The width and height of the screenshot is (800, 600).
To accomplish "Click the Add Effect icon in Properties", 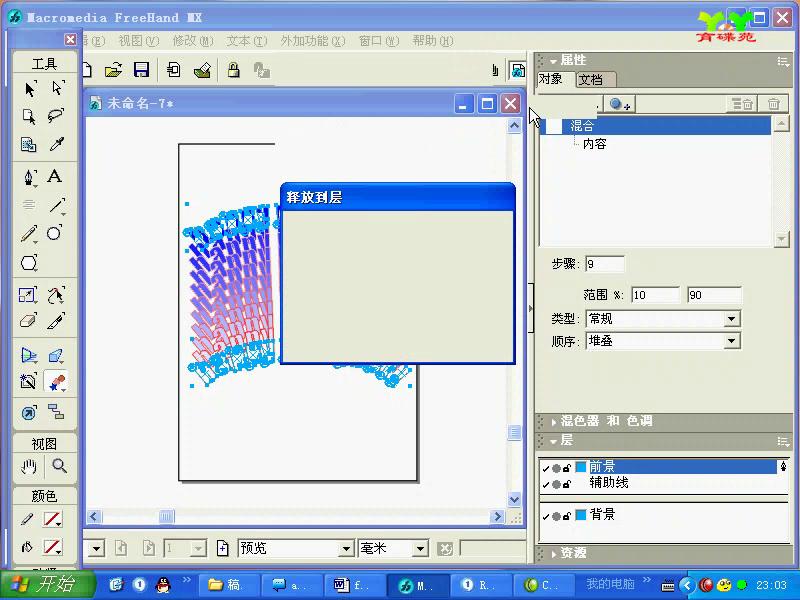I will [x=619, y=104].
